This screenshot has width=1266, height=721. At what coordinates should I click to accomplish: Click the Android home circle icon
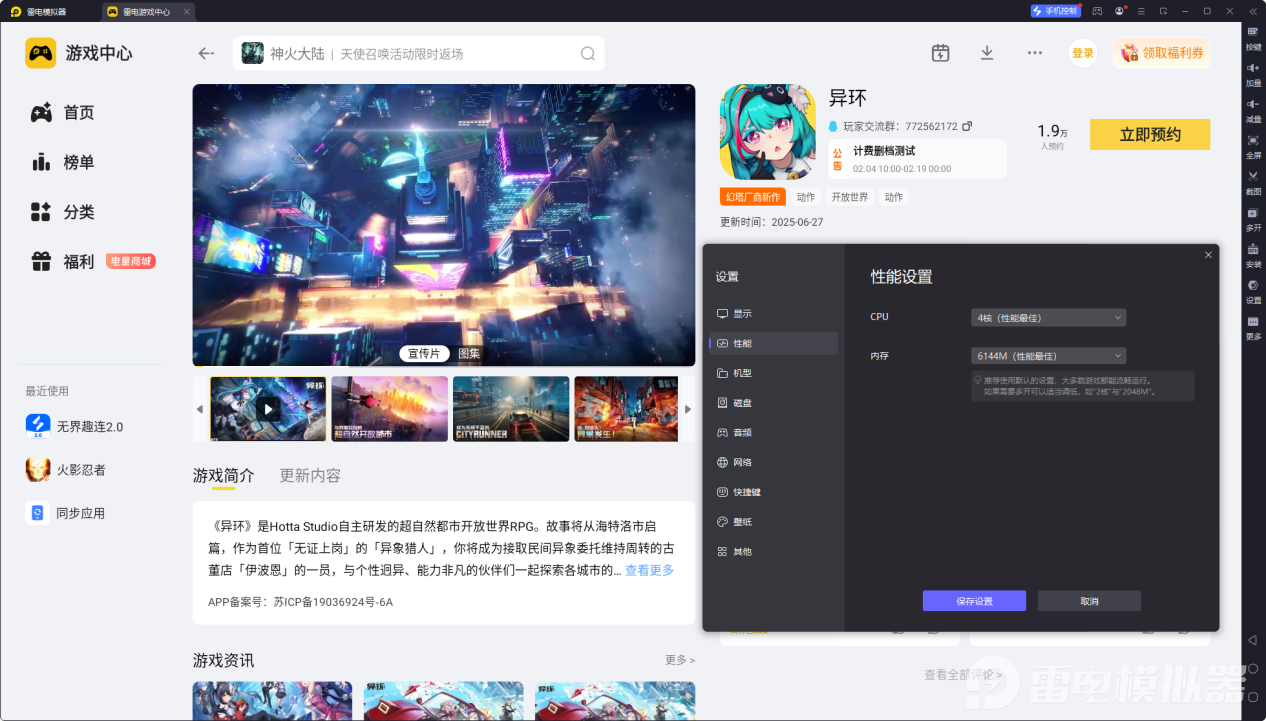(1253, 668)
